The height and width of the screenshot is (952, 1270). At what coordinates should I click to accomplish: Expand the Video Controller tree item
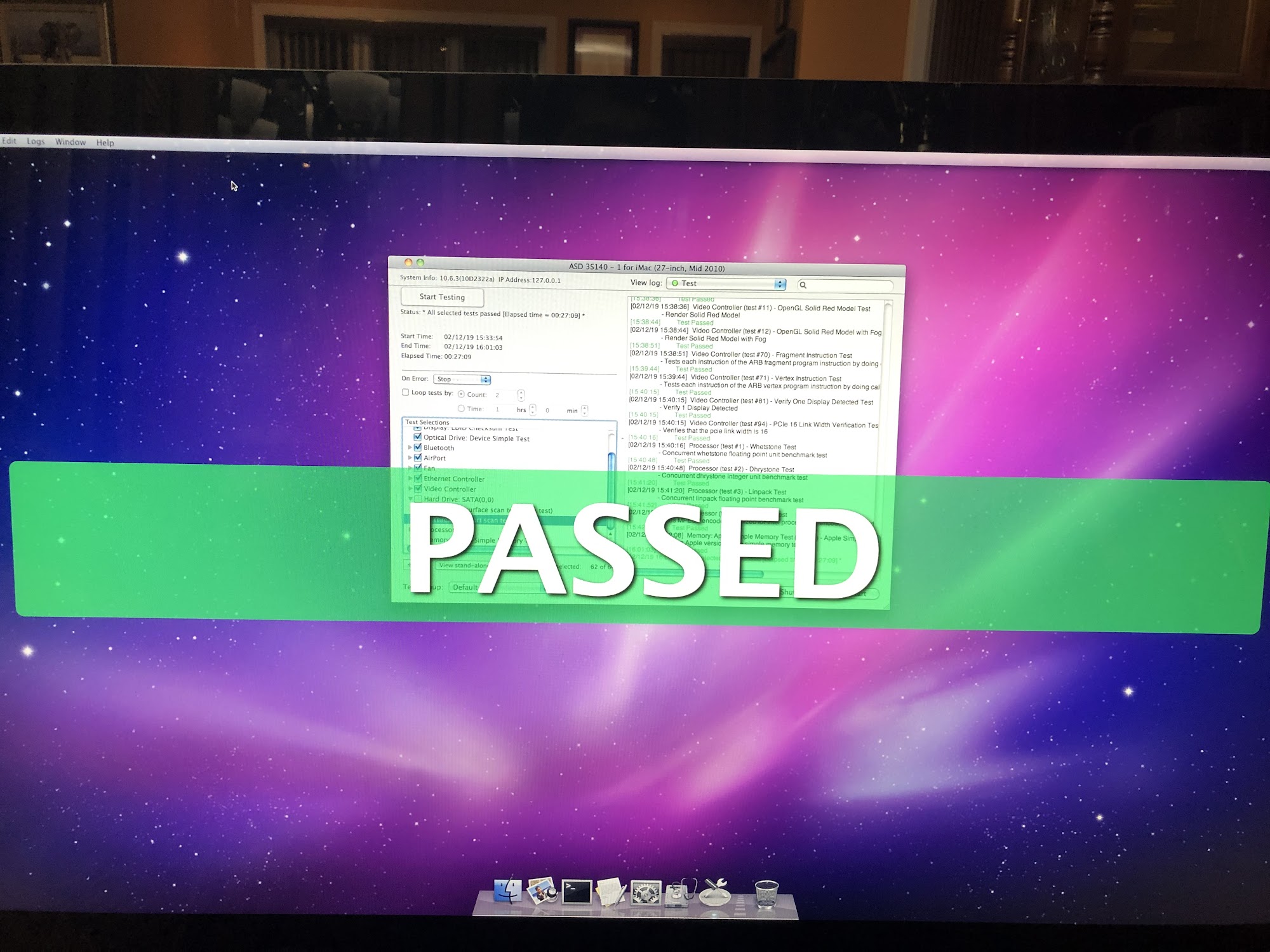tap(410, 489)
